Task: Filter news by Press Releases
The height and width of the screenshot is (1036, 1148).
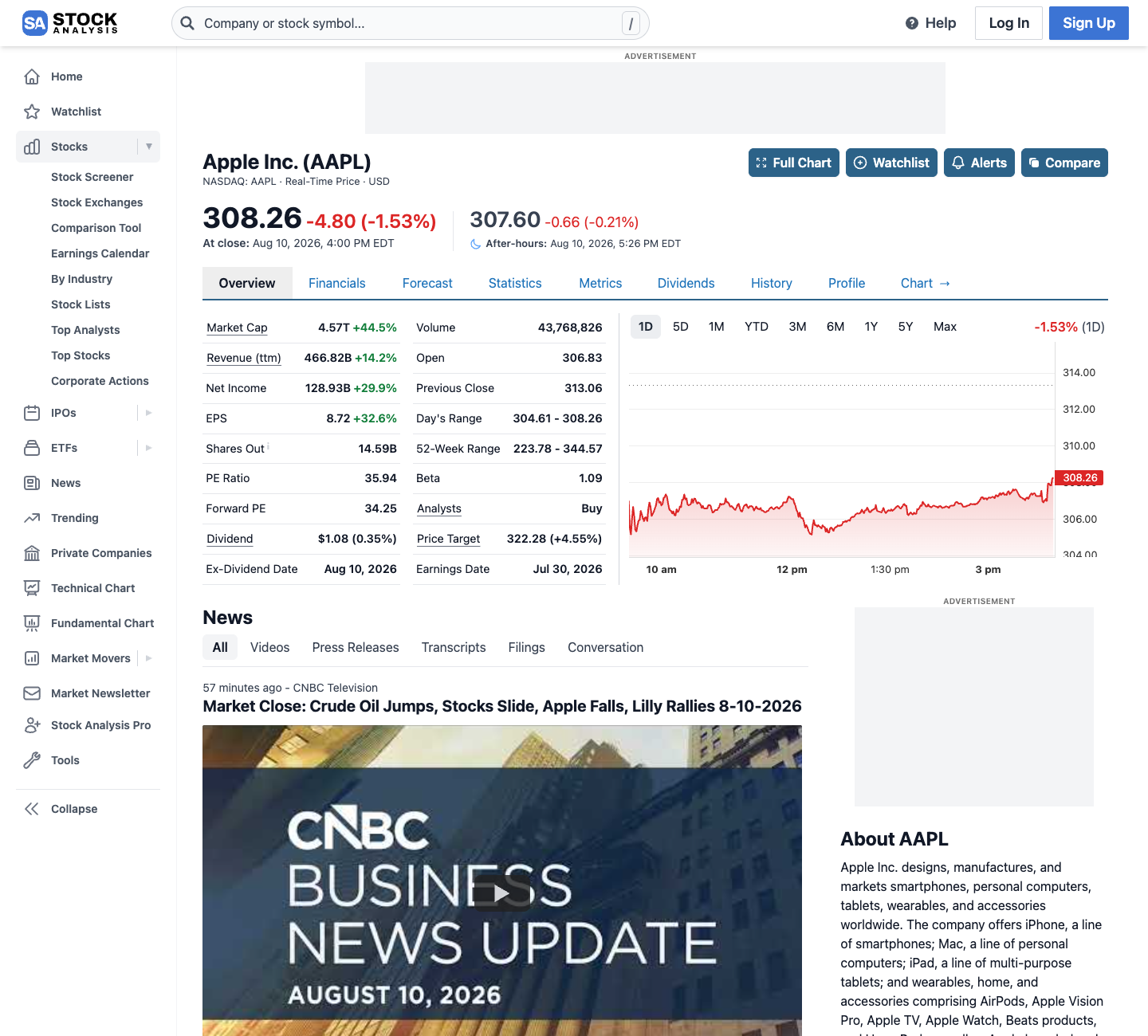Action: [356, 648]
